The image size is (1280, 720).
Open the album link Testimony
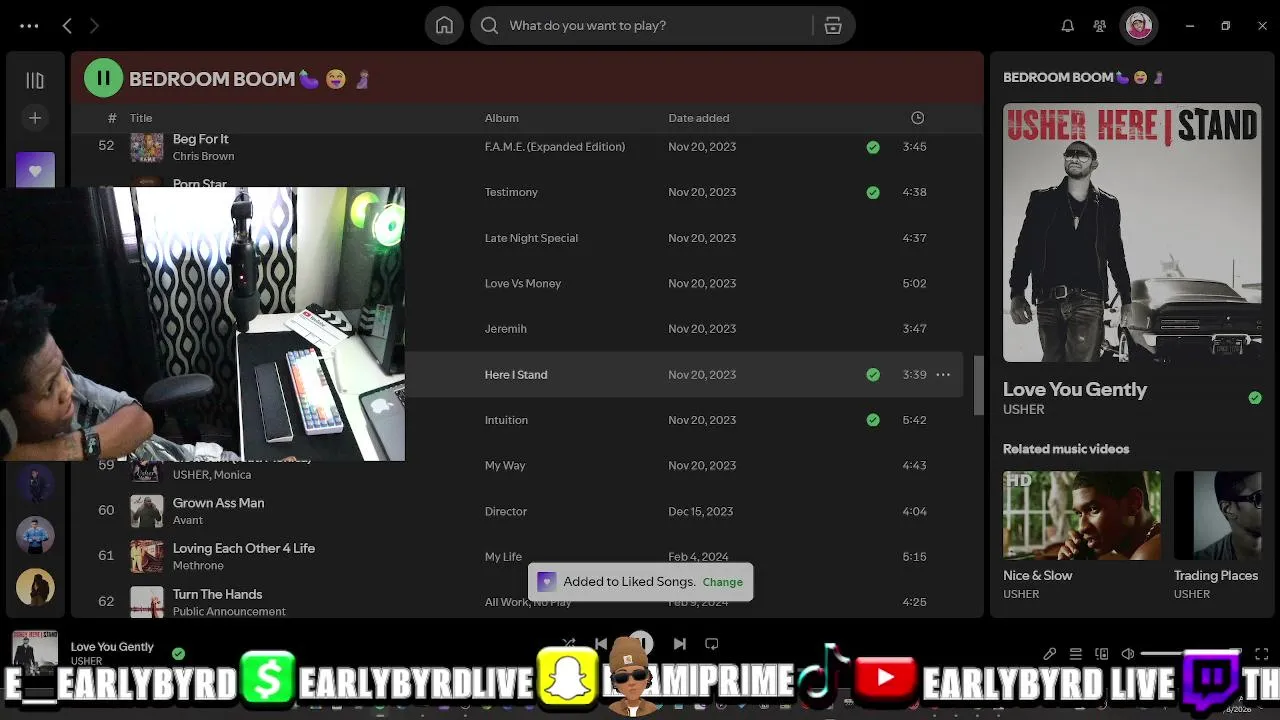(x=511, y=192)
